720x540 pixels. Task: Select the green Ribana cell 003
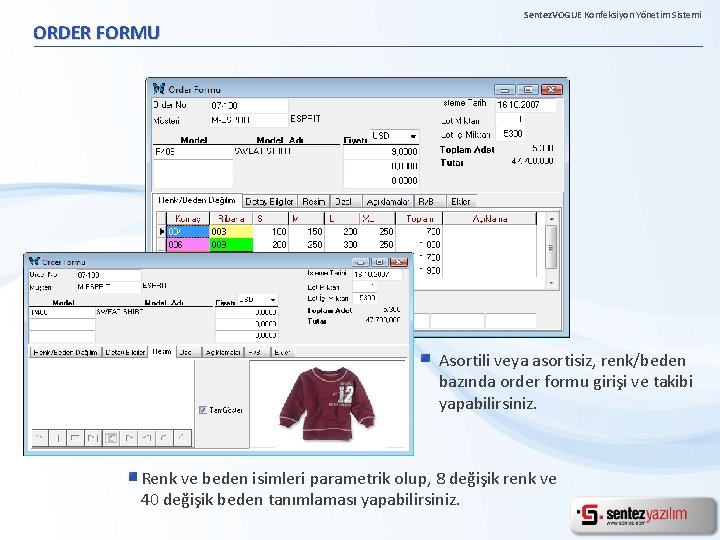[x=231, y=244]
